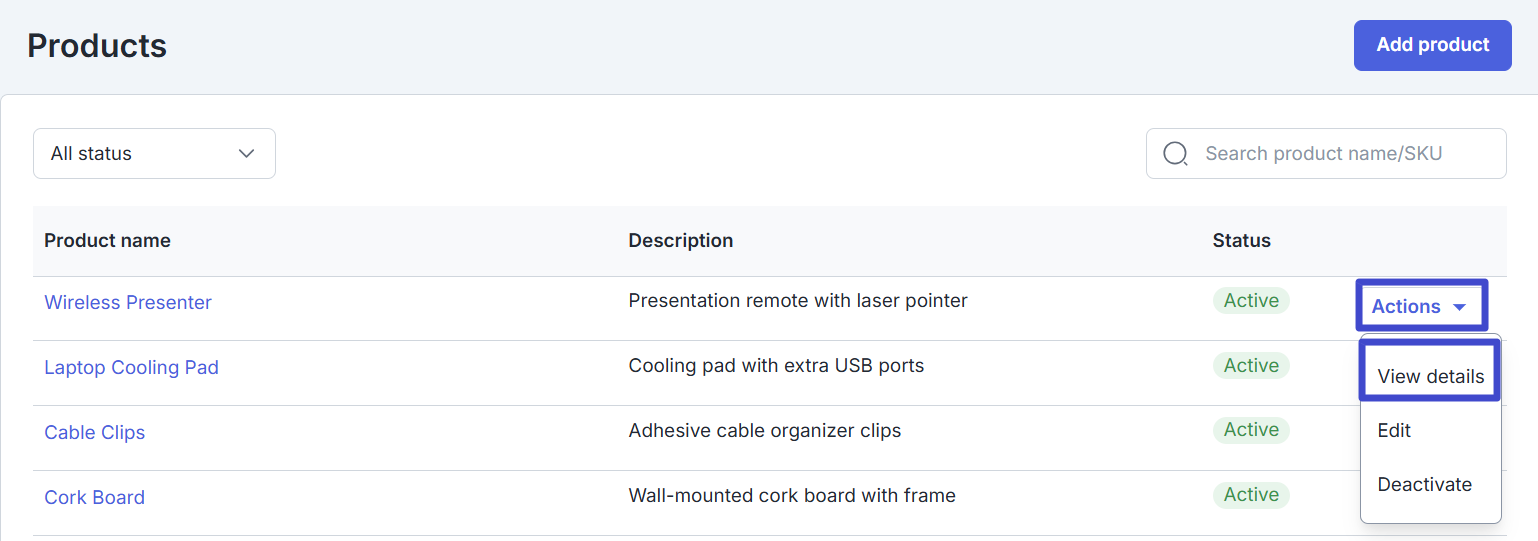Image resolution: width=1538 pixels, height=541 pixels.
Task: Open the Laptop Cooling Pad link
Action: [x=131, y=367]
